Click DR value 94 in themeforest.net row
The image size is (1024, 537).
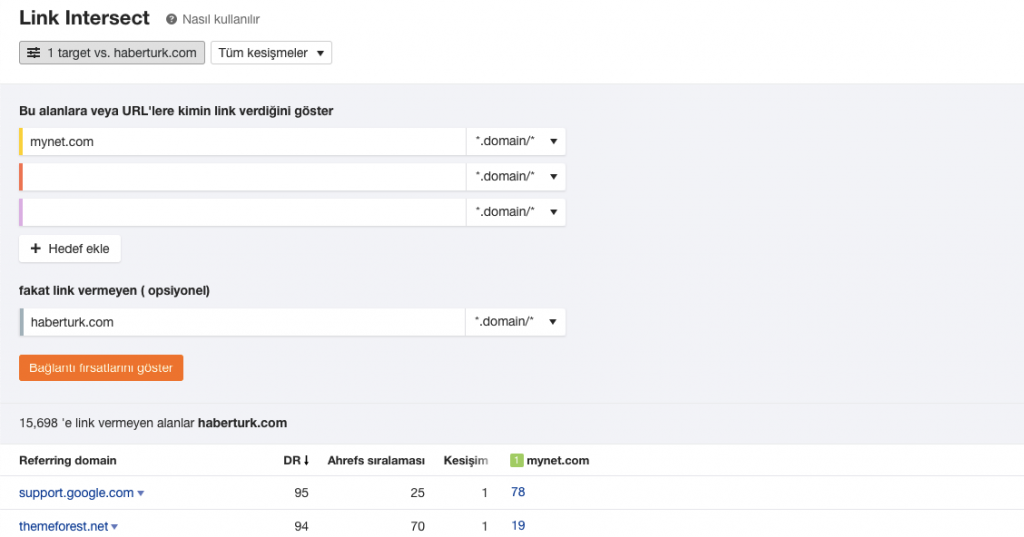pyautogui.click(x=301, y=526)
